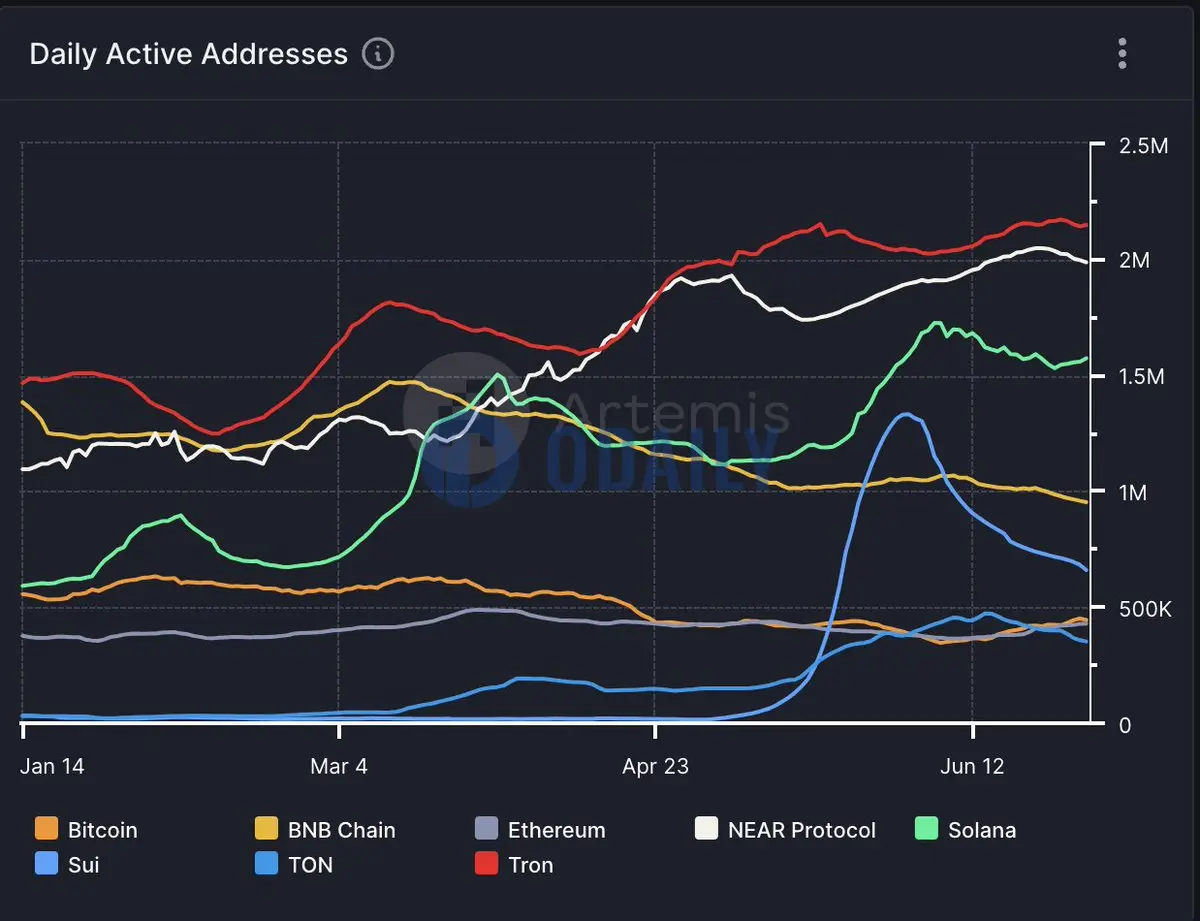Open the info icon beside Daily Active Addresses
The image size is (1200, 921).
pos(378,53)
